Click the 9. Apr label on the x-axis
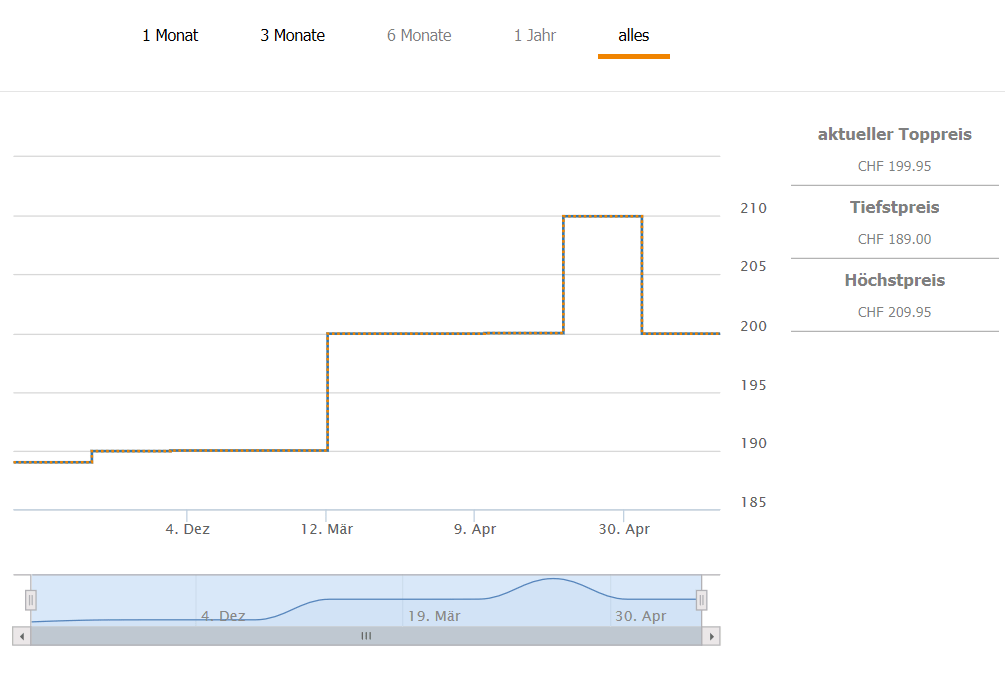The image size is (1005, 679). (475, 529)
